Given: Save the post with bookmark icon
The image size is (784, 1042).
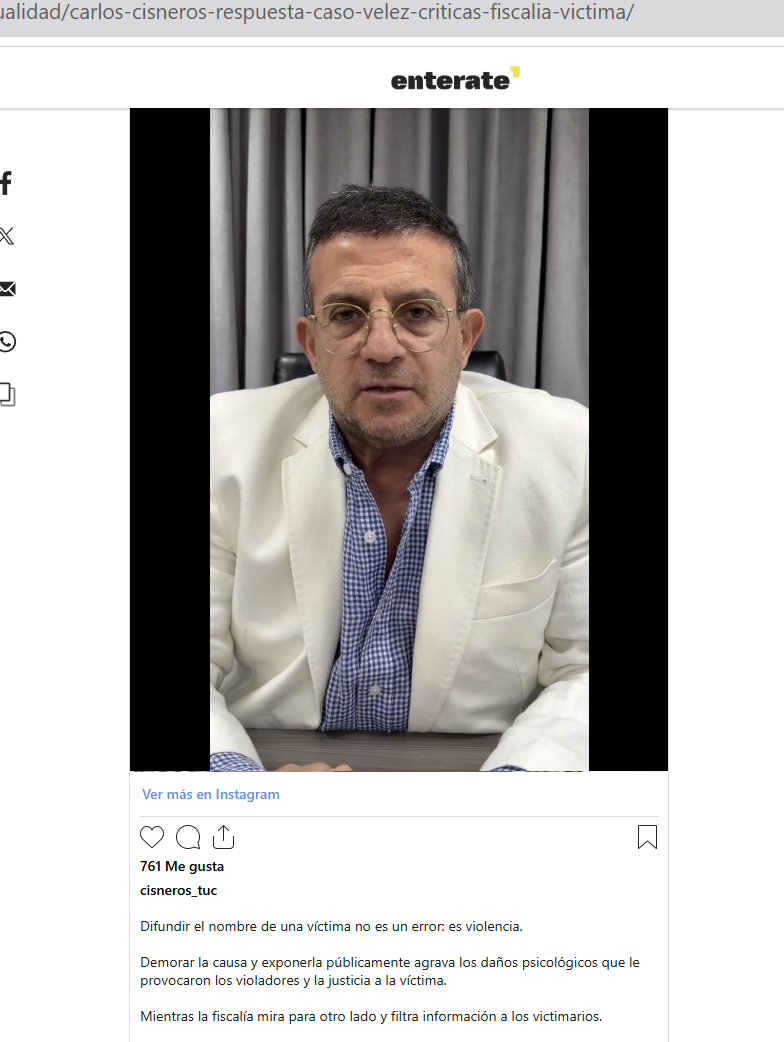Looking at the screenshot, I should [647, 837].
